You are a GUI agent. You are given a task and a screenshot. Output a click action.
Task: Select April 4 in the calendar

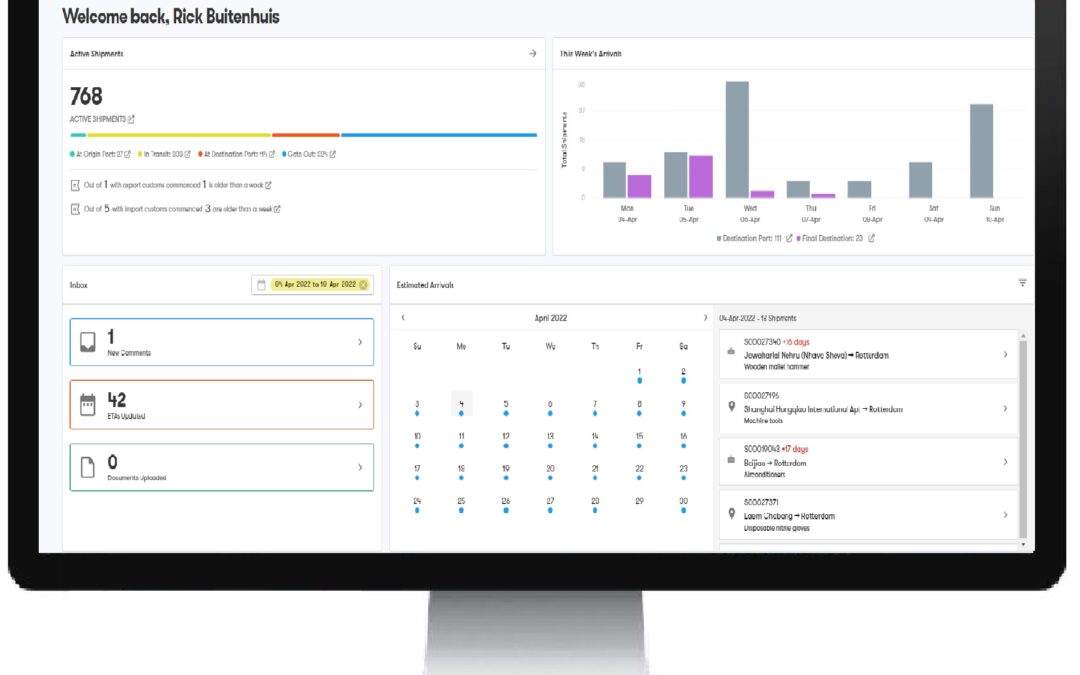tap(461, 404)
